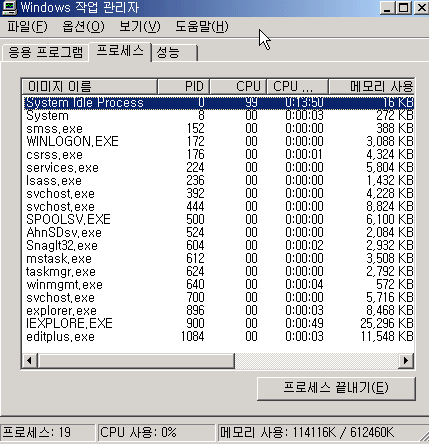
Task: Select the taskmgr.exe process
Action: (x=218, y=272)
